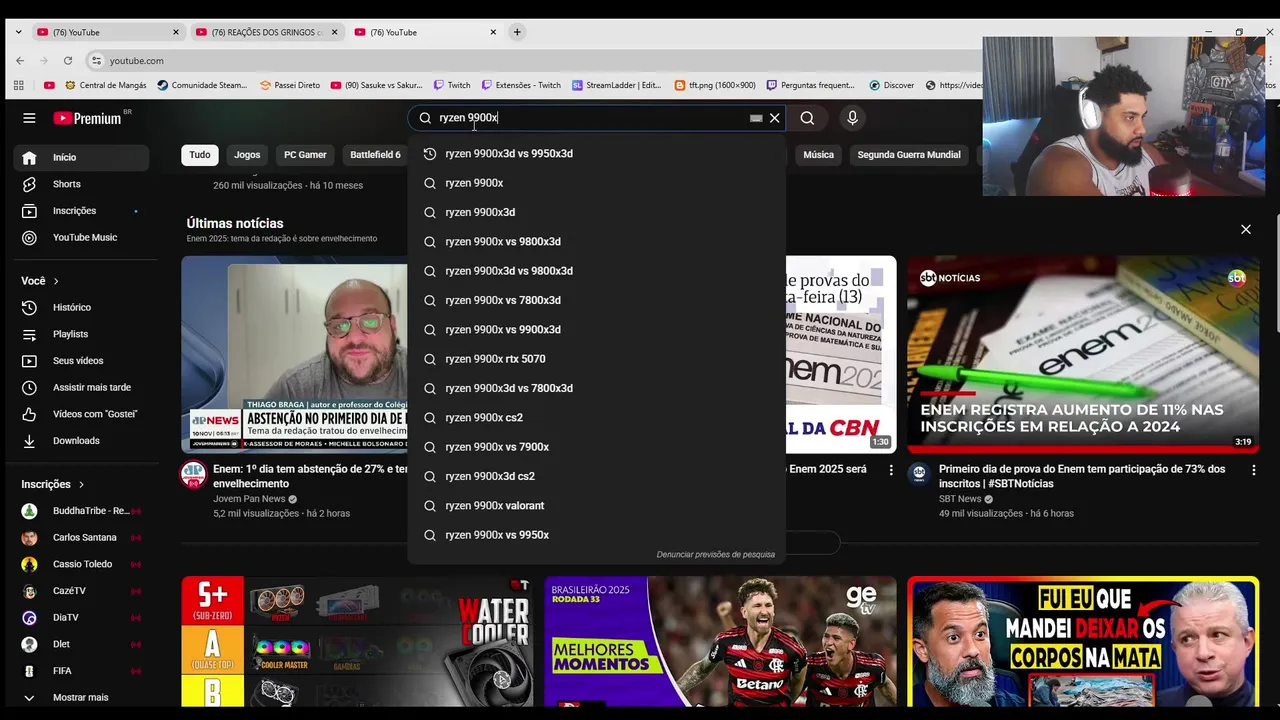
Task: Open Inscrições in the sidebar
Action: coord(81,211)
